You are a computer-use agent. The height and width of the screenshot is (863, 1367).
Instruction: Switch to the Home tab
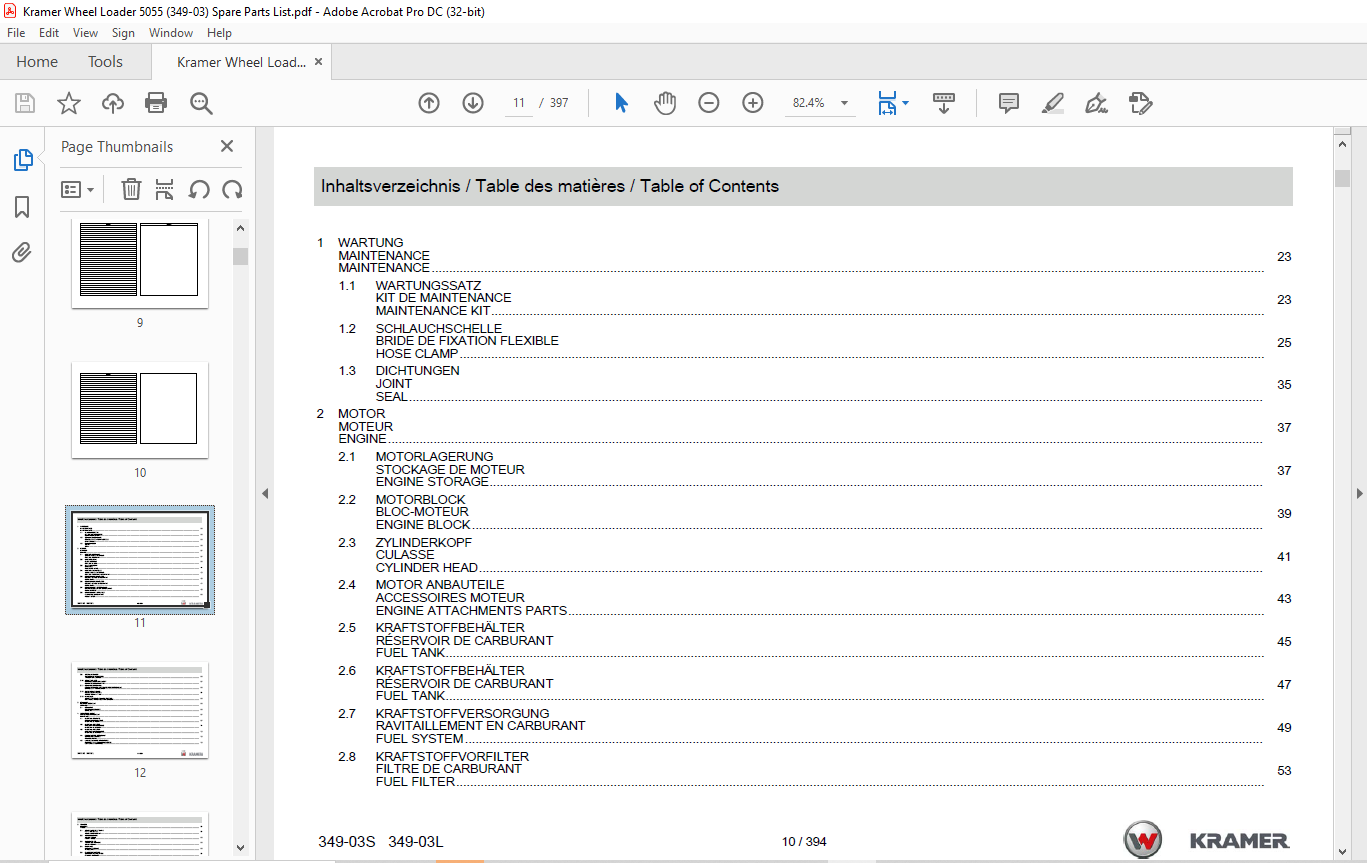pos(37,62)
